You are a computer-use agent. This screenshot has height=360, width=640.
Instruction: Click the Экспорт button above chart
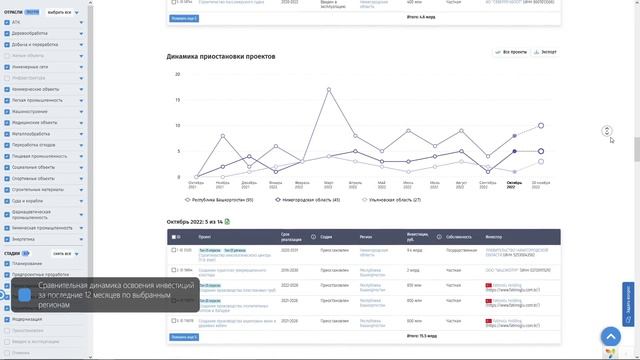point(545,52)
